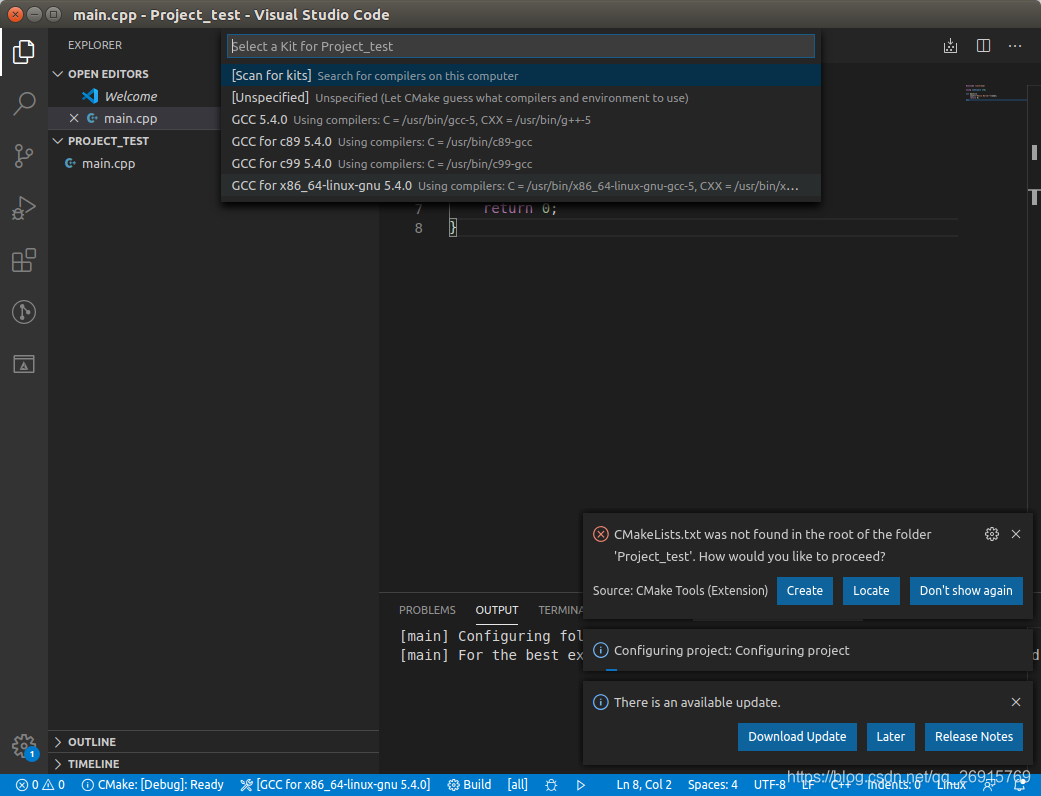Click the EXPLORER panel title
1041x796 pixels.
(95, 45)
